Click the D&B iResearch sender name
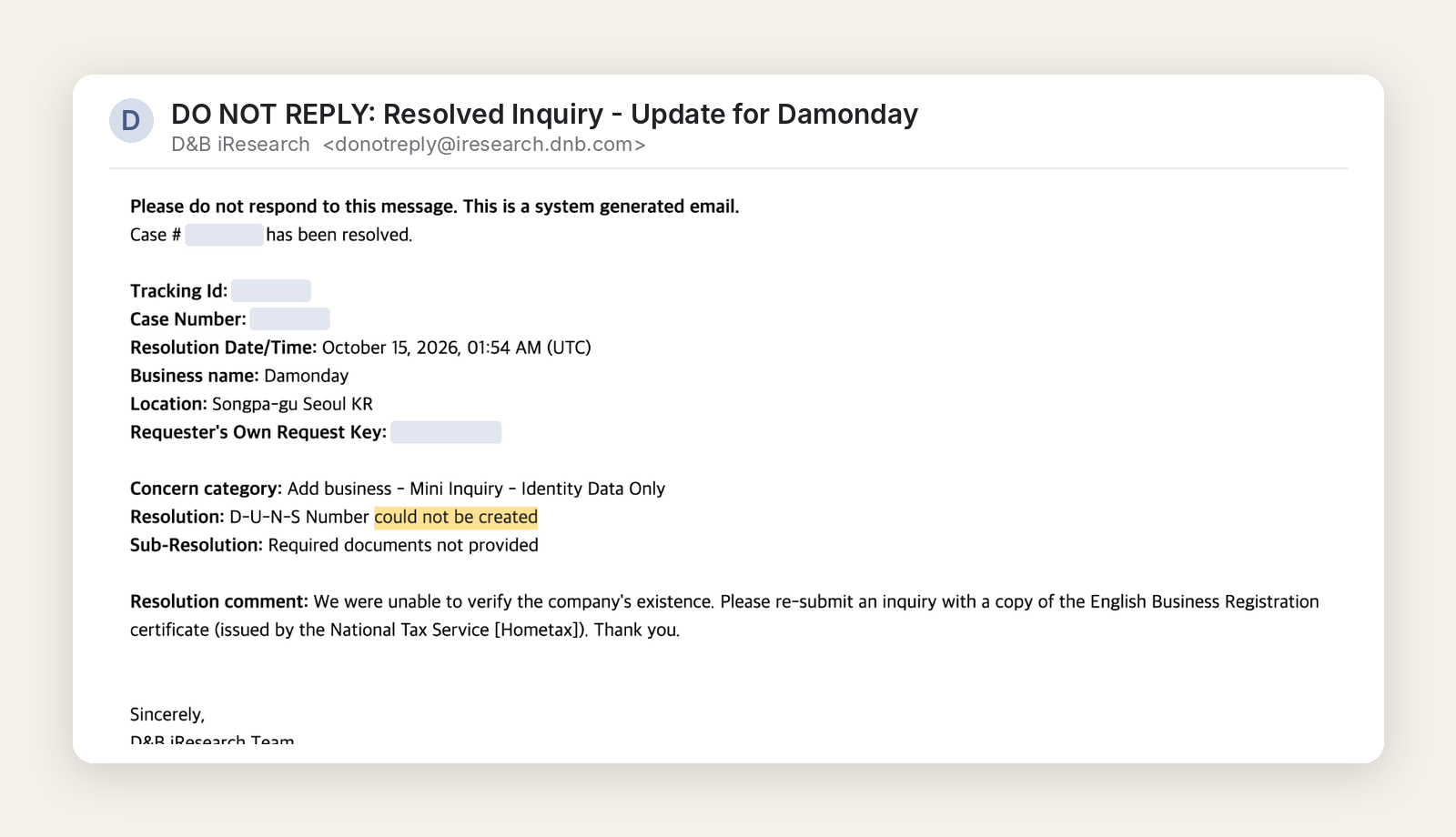 click(x=240, y=145)
